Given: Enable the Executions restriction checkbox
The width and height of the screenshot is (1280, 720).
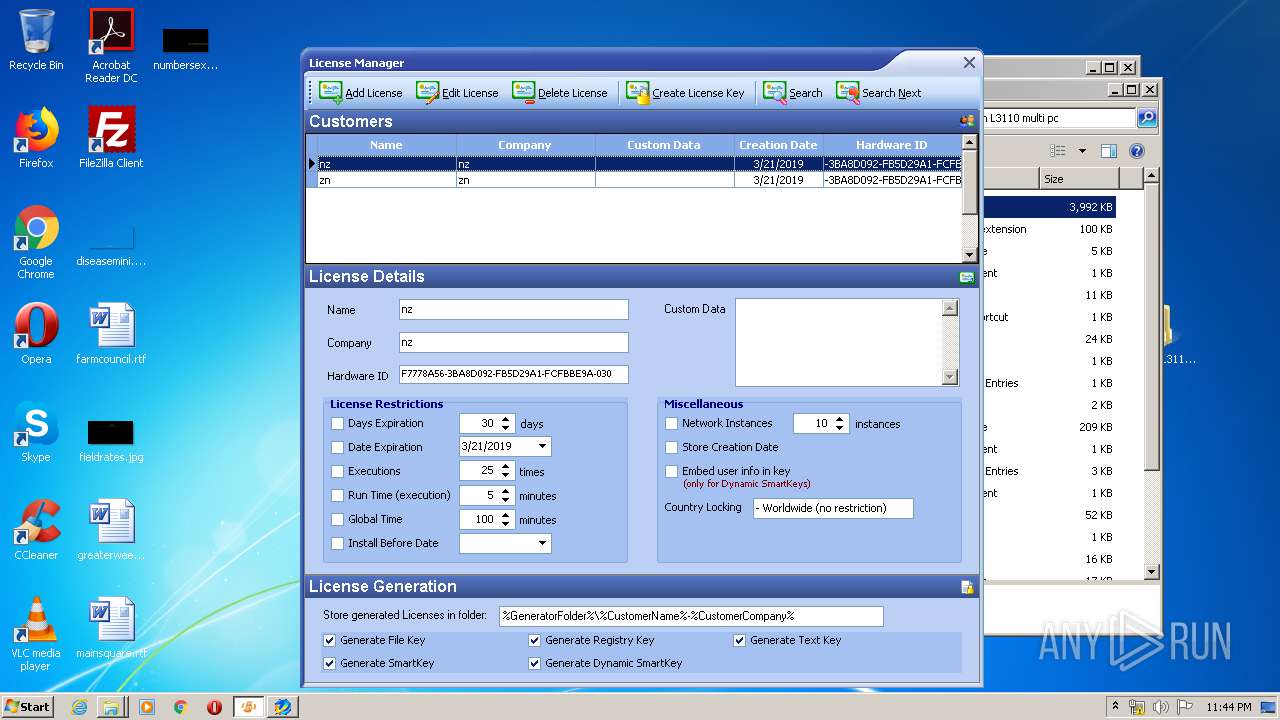Looking at the screenshot, I should [x=337, y=472].
